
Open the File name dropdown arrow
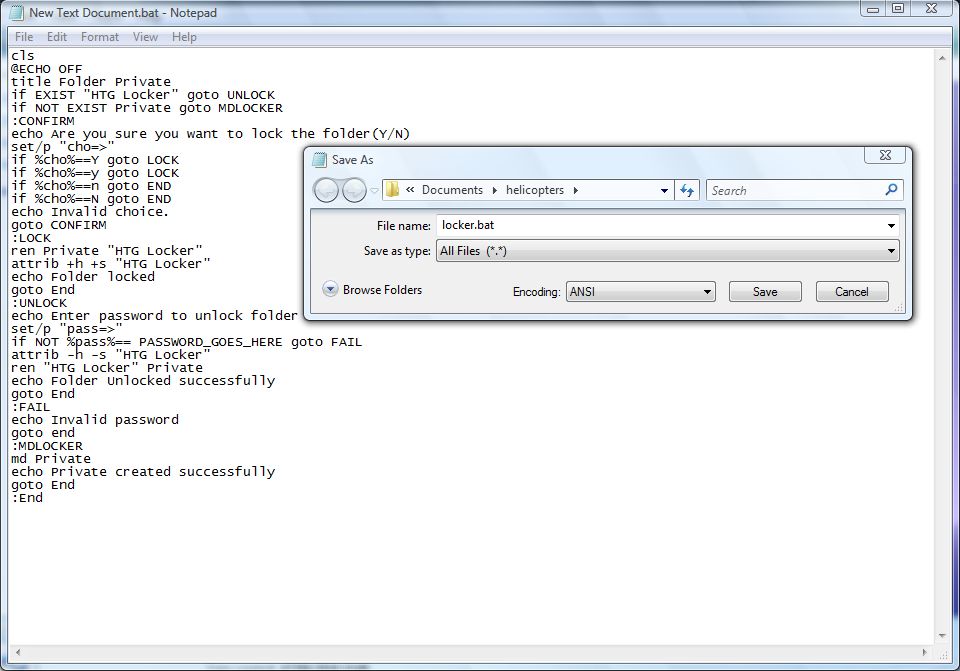coord(889,225)
